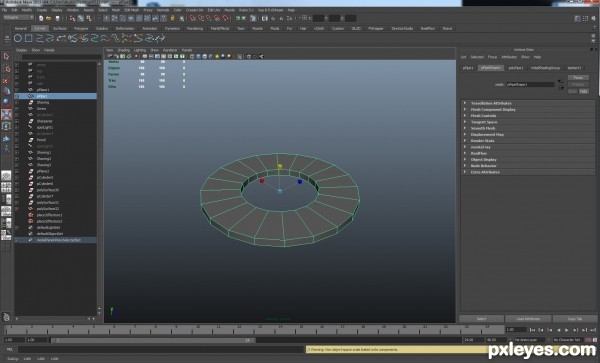Expand Tessellation Attributes section
Image resolution: width=600 pixels, height=363 pixels.
pyautogui.click(x=528, y=103)
